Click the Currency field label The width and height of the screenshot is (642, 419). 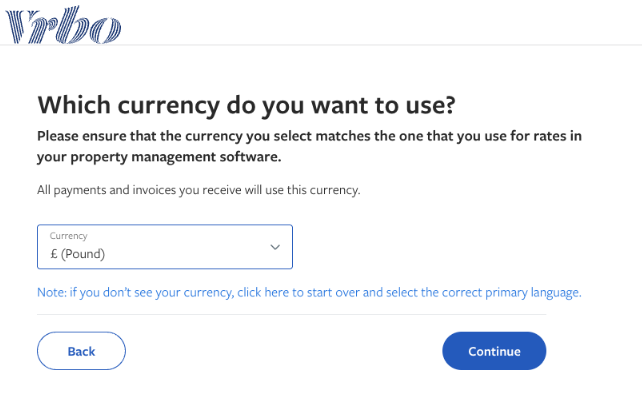pos(68,236)
